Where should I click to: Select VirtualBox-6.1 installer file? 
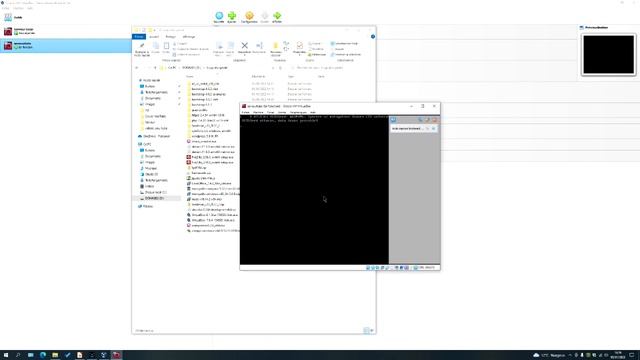pos(213,215)
